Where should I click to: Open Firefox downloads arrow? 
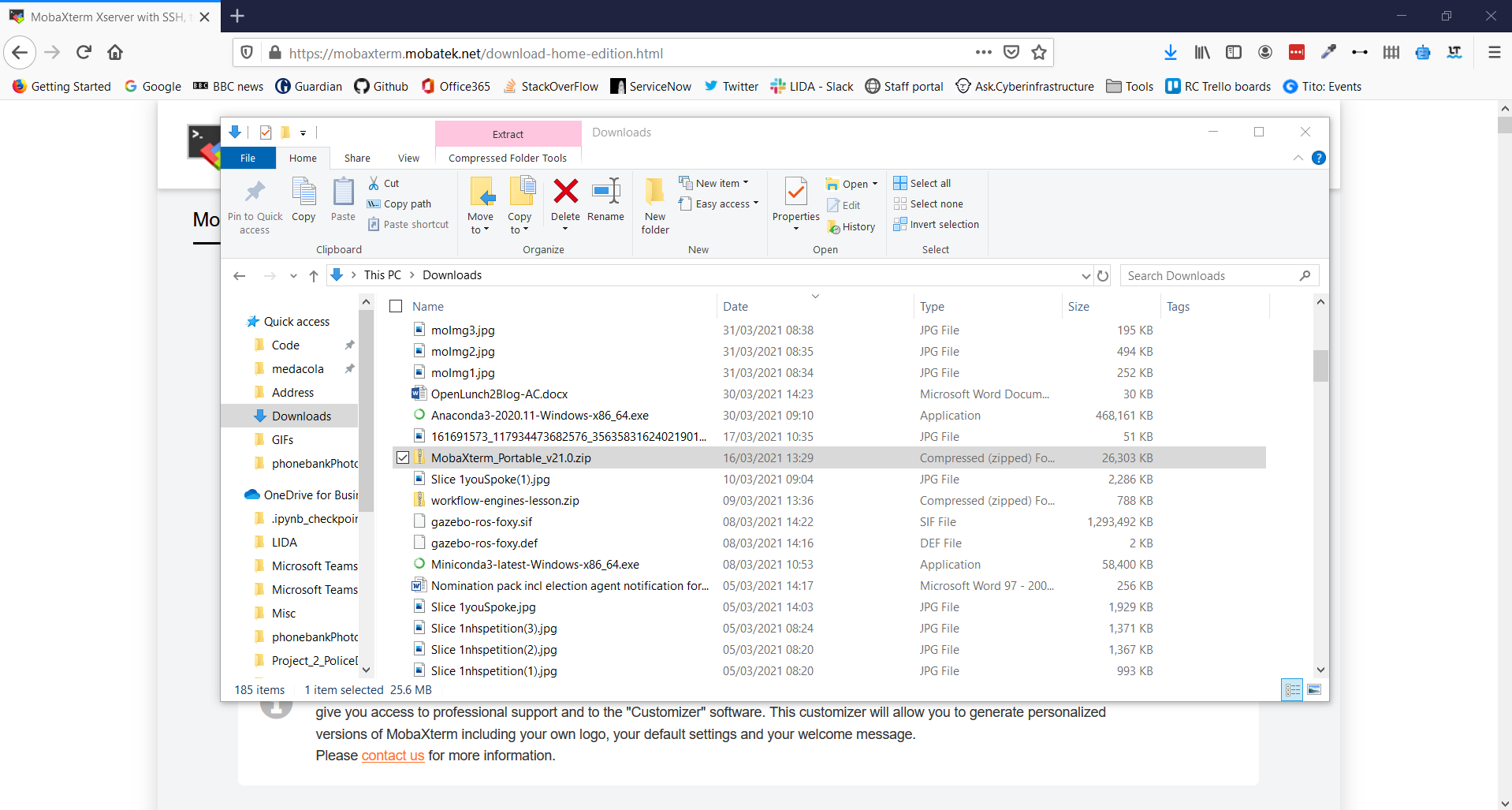click(x=1171, y=52)
